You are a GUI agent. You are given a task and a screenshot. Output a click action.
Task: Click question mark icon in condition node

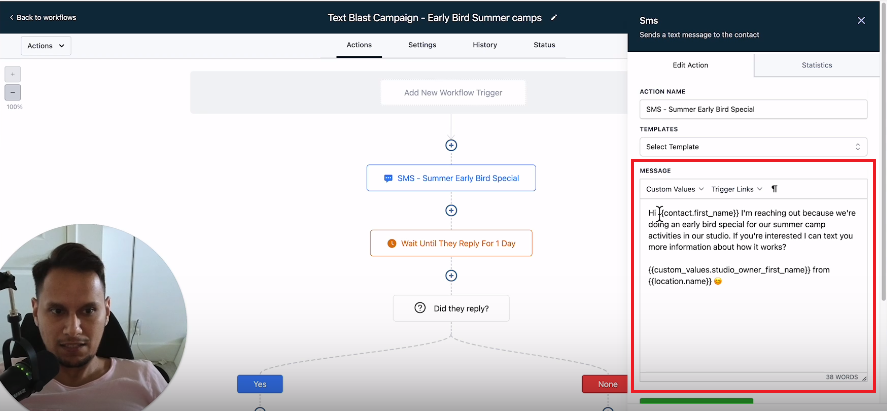click(x=420, y=309)
